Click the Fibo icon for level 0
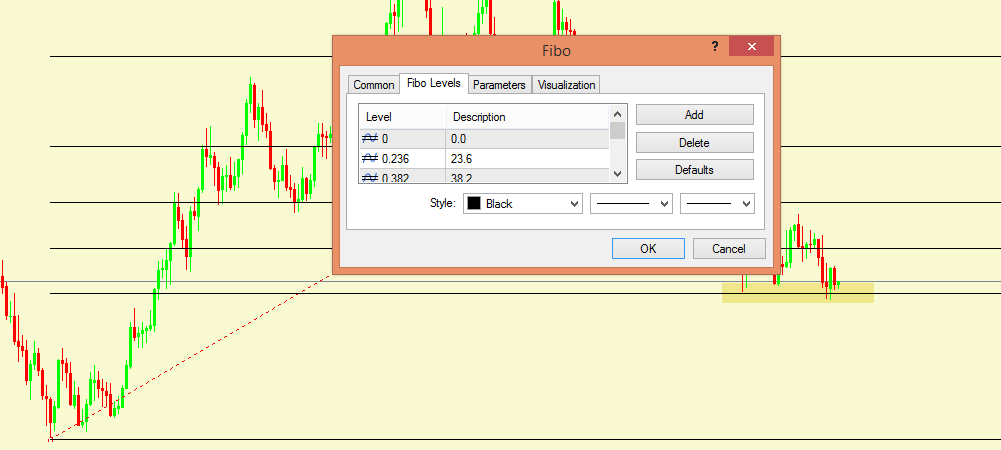This screenshot has height=450, width=1001. click(370, 139)
